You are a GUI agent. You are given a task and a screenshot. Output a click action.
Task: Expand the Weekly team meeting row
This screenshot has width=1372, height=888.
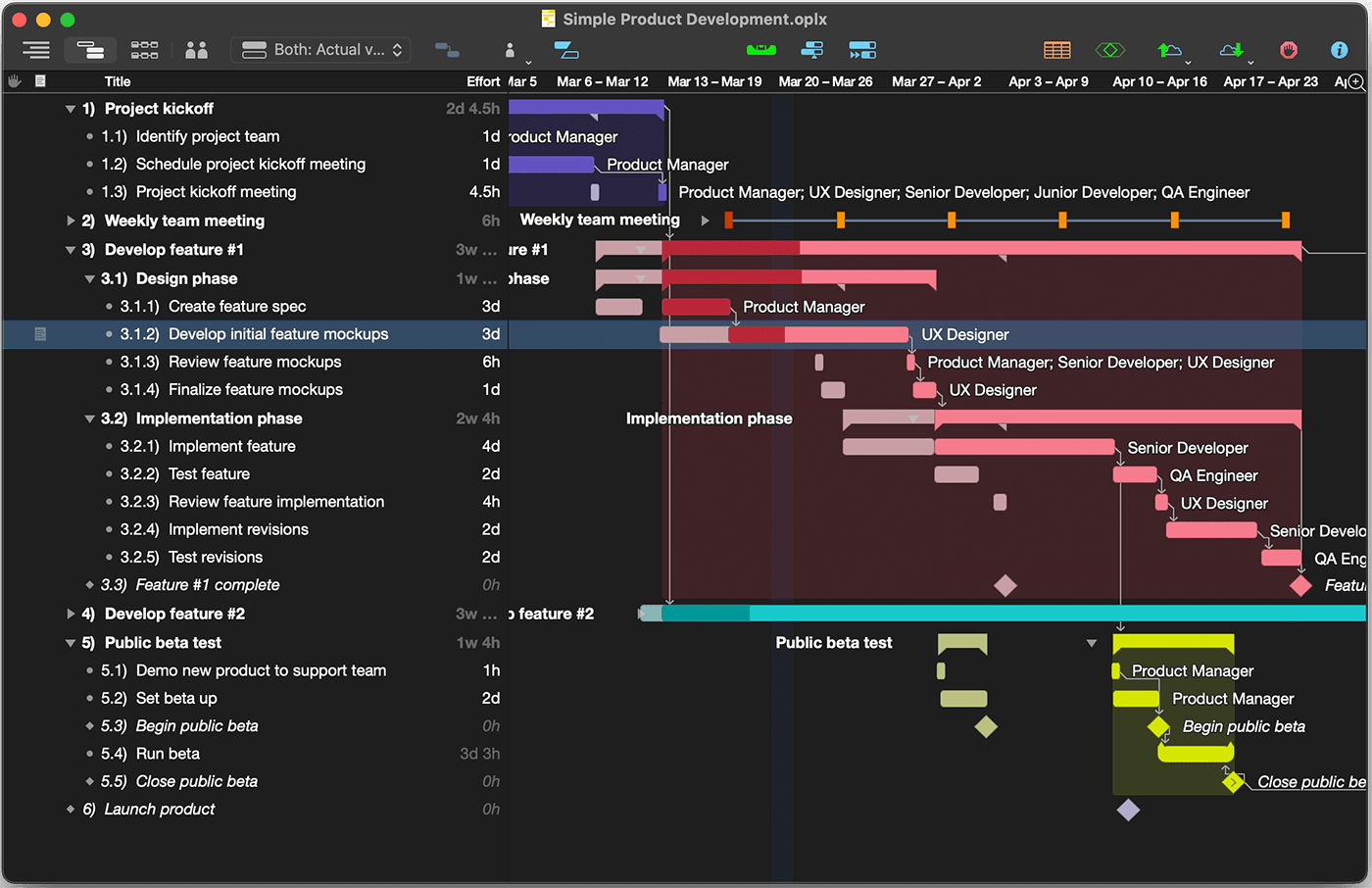coord(72,221)
